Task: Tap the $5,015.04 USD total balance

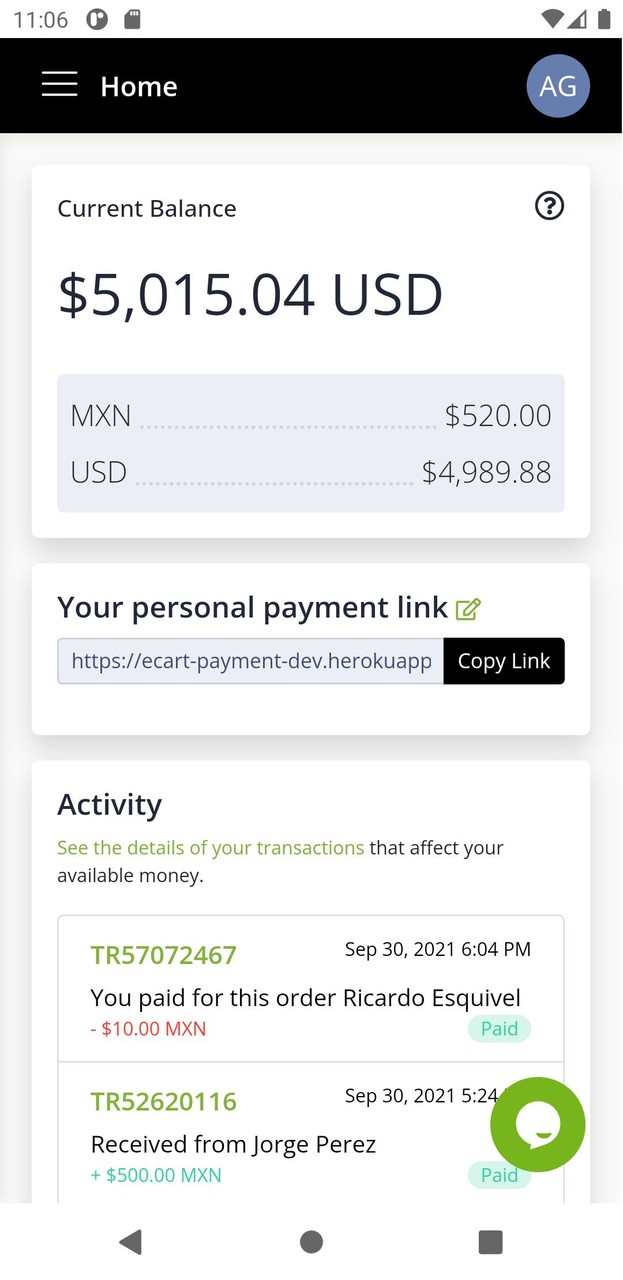Action: tap(249, 293)
